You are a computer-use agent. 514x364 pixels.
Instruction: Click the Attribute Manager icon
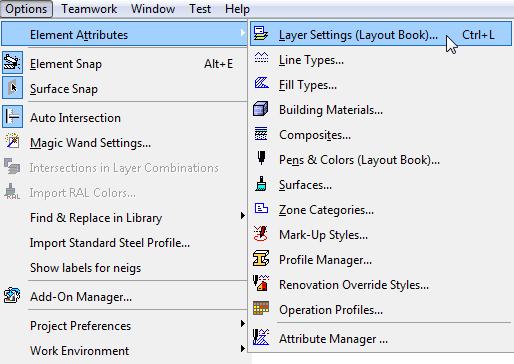coord(261,337)
